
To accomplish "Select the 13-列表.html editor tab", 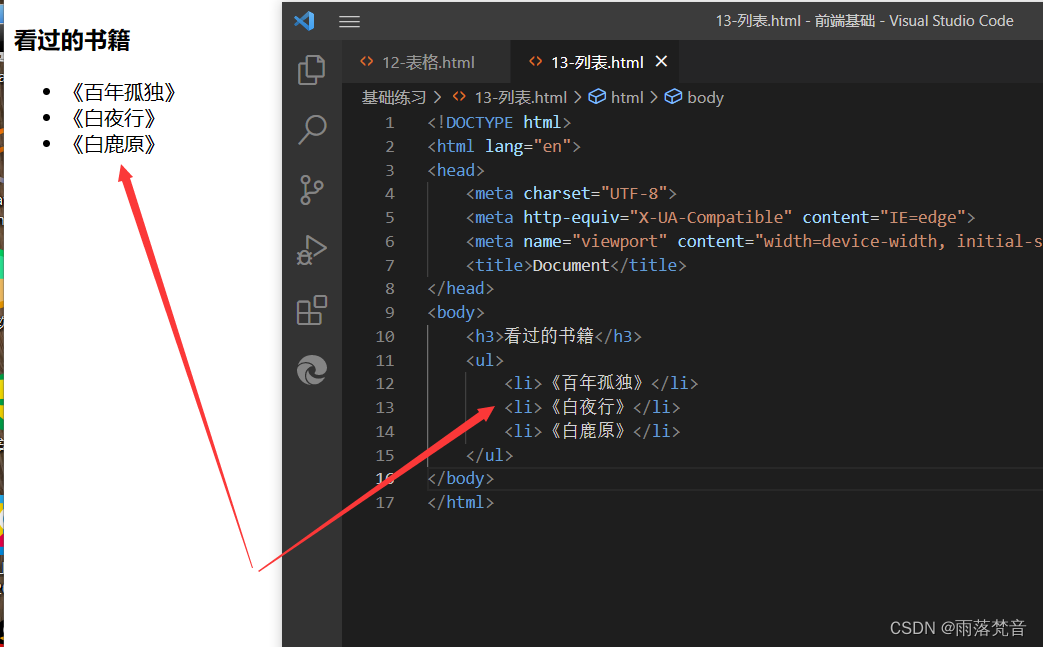I will pos(597,63).
